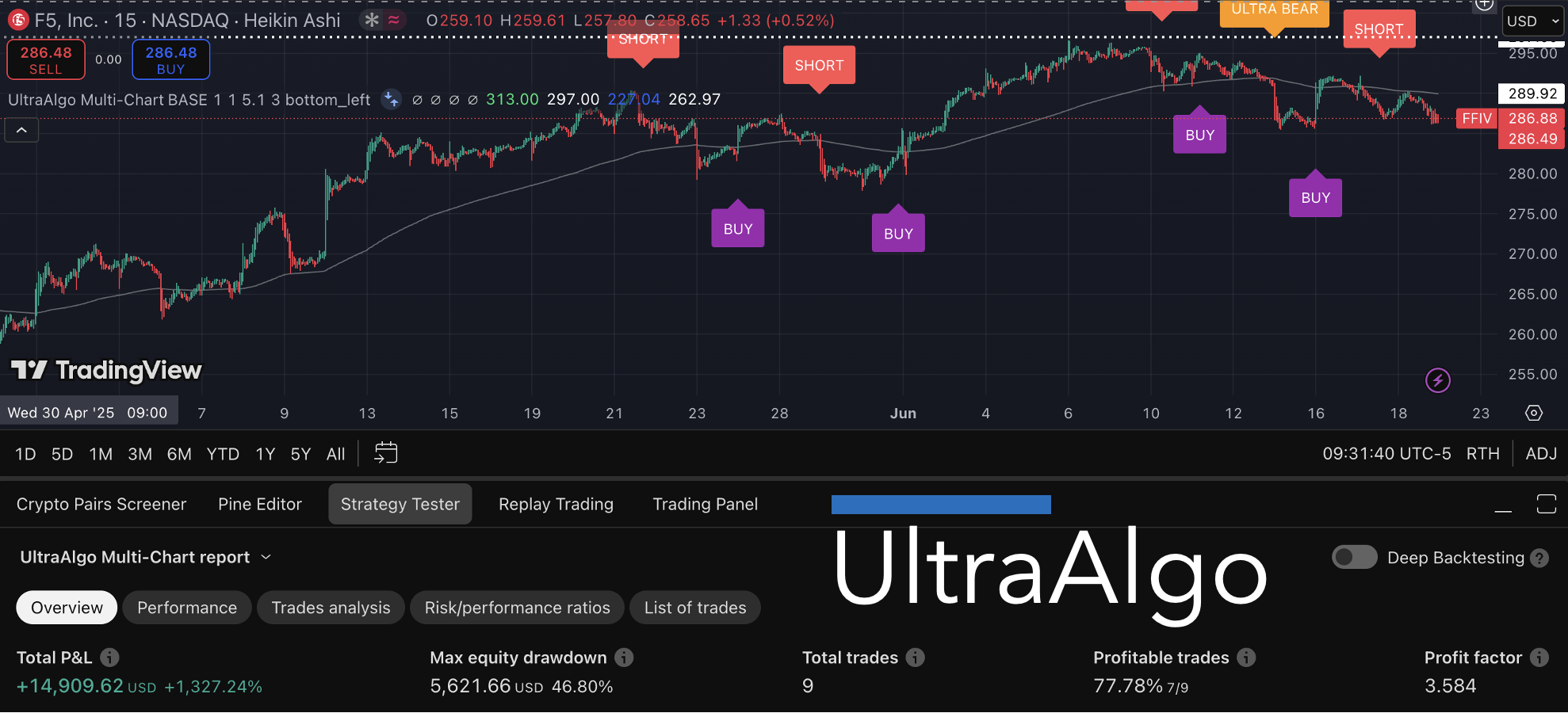Show info for Profit factor

pos(1539,658)
